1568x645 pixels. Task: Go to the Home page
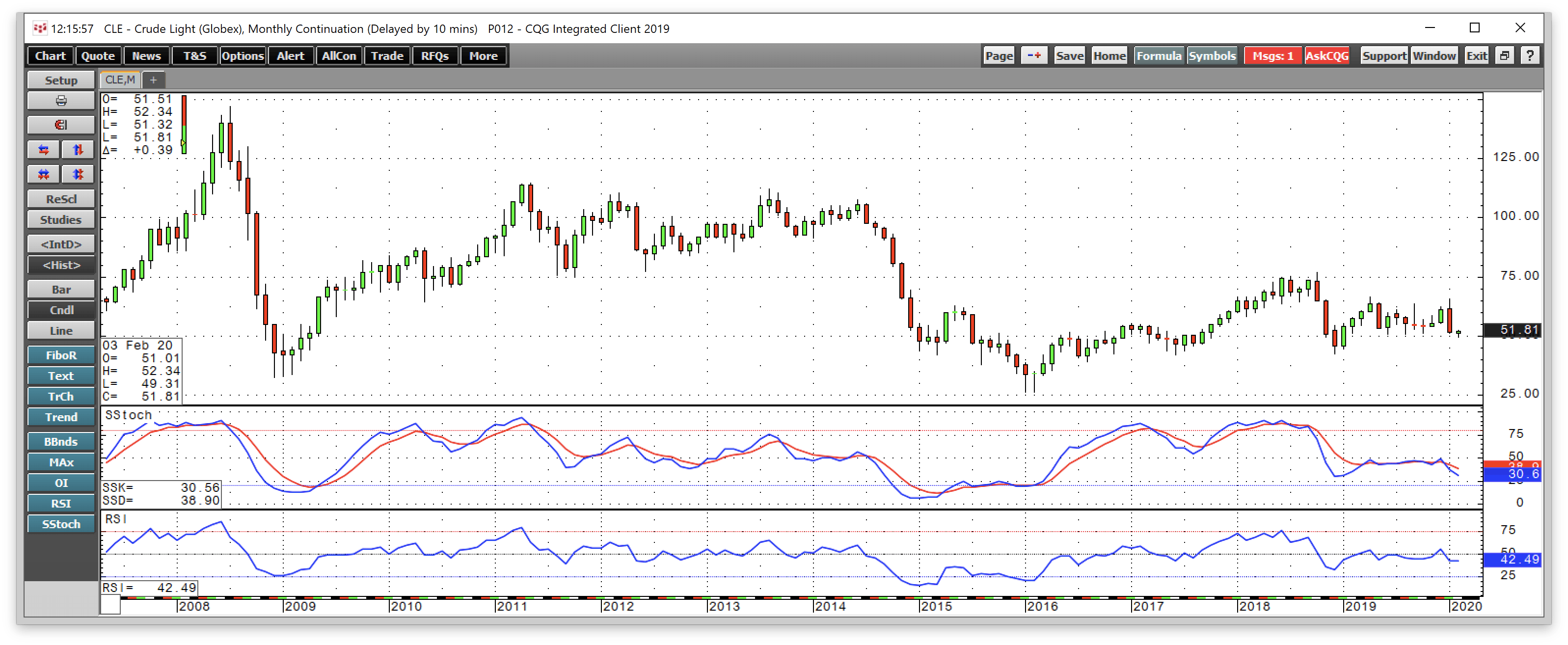coord(1109,56)
